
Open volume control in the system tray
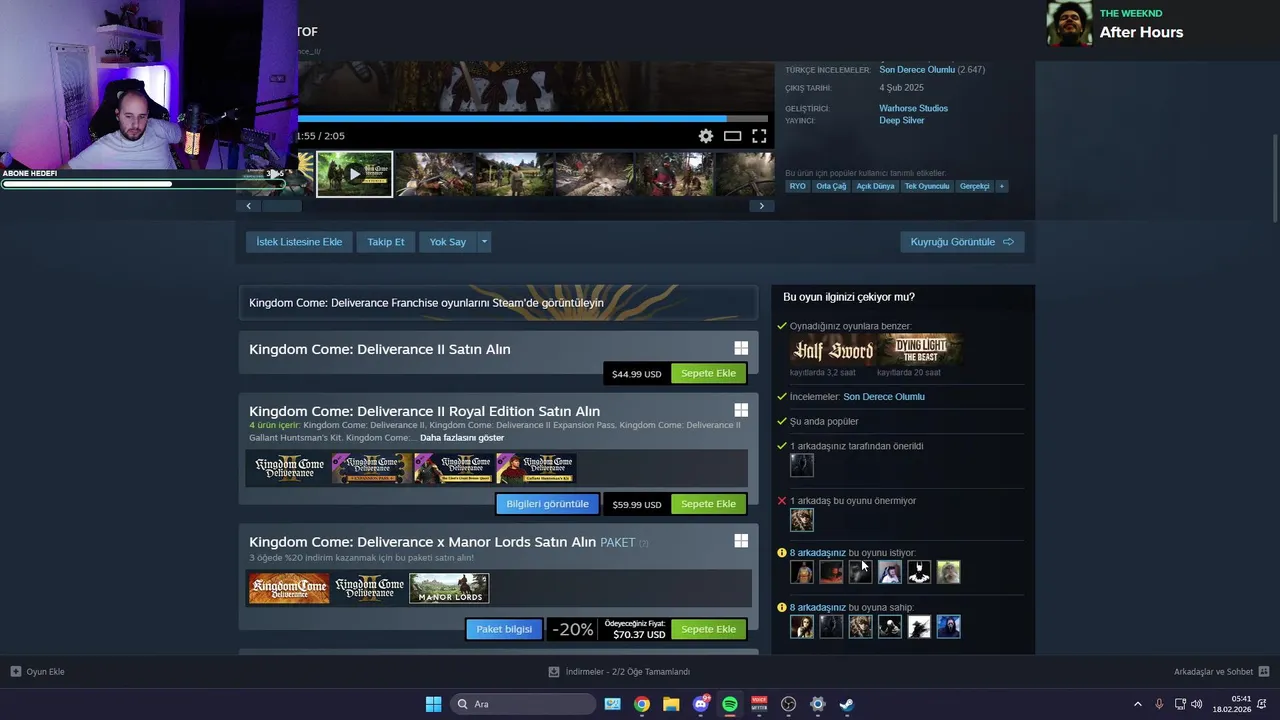pos(1197,704)
